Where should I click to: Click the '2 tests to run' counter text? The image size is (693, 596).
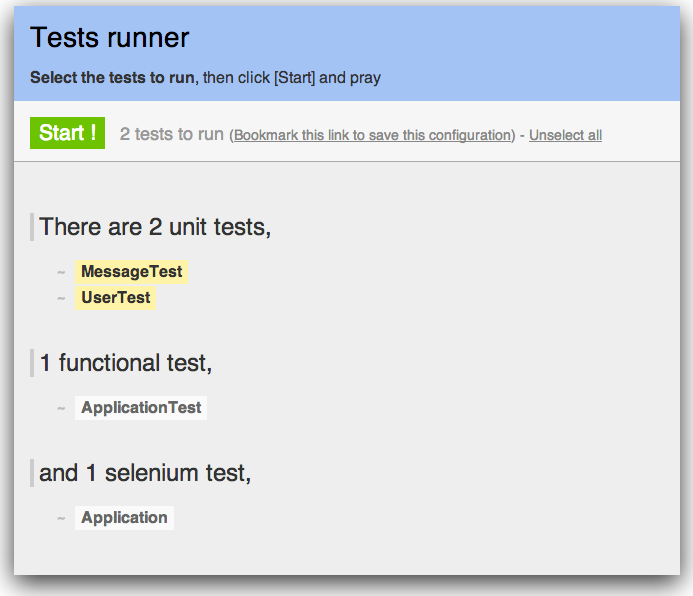click(171, 134)
